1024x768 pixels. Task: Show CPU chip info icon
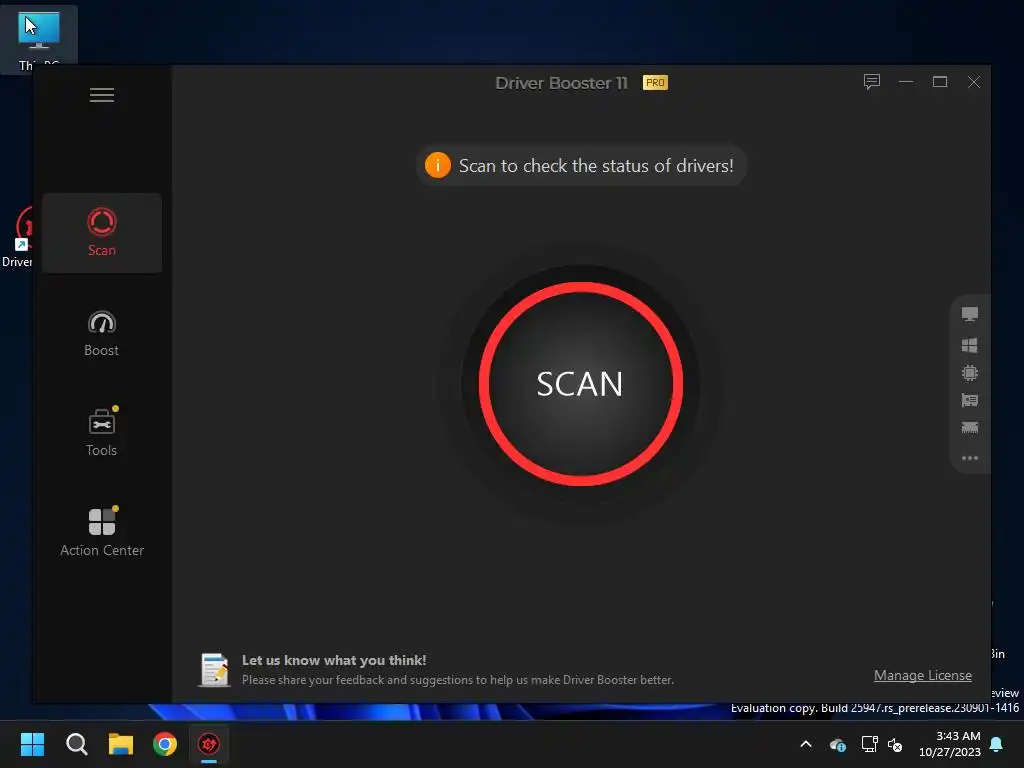tap(970, 373)
